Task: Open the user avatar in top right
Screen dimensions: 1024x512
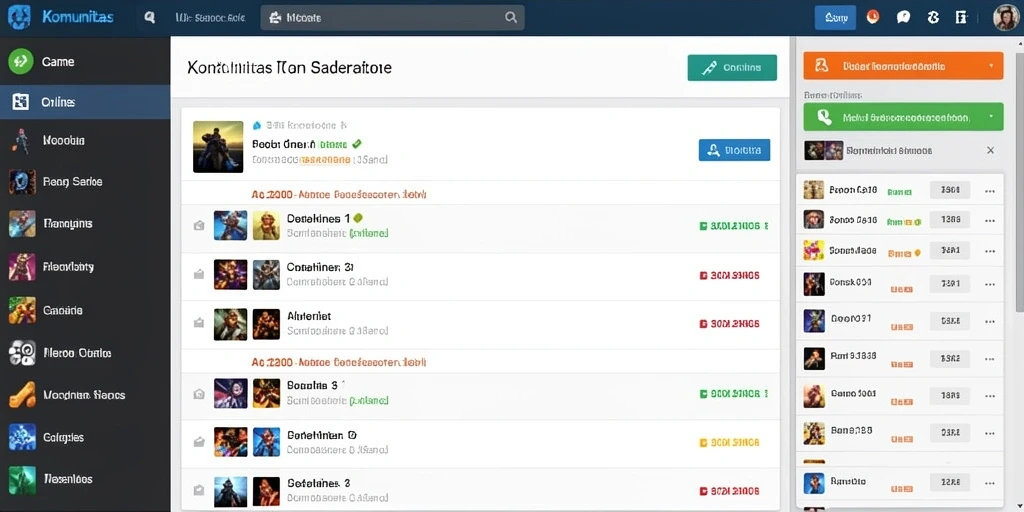Action: [1006, 18]
